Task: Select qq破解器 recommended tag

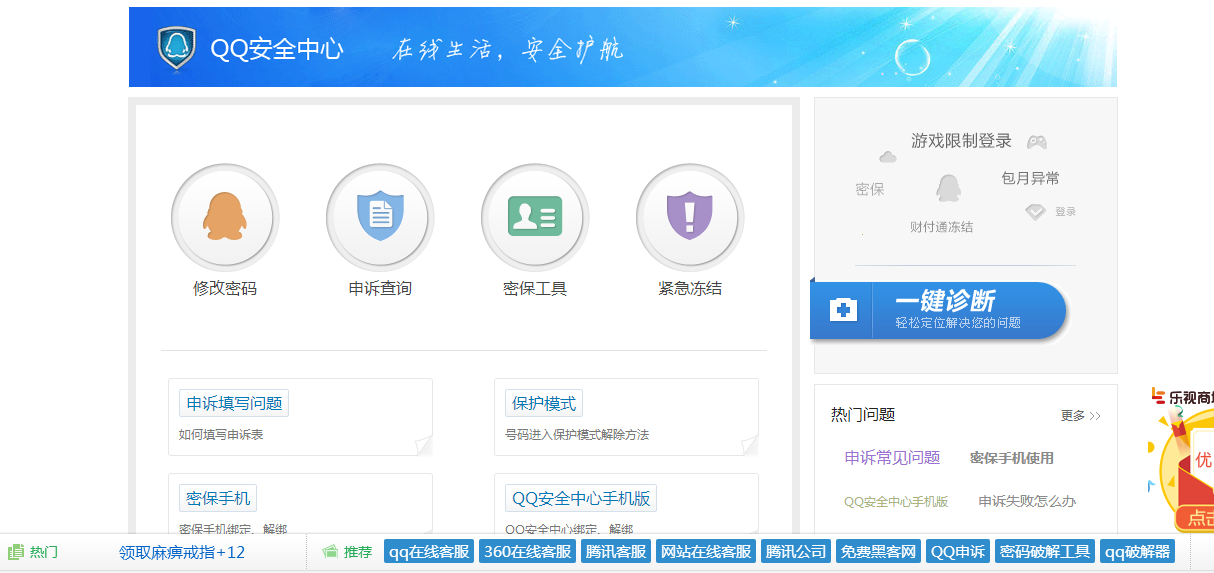Action: click(x=1137, y=552)
